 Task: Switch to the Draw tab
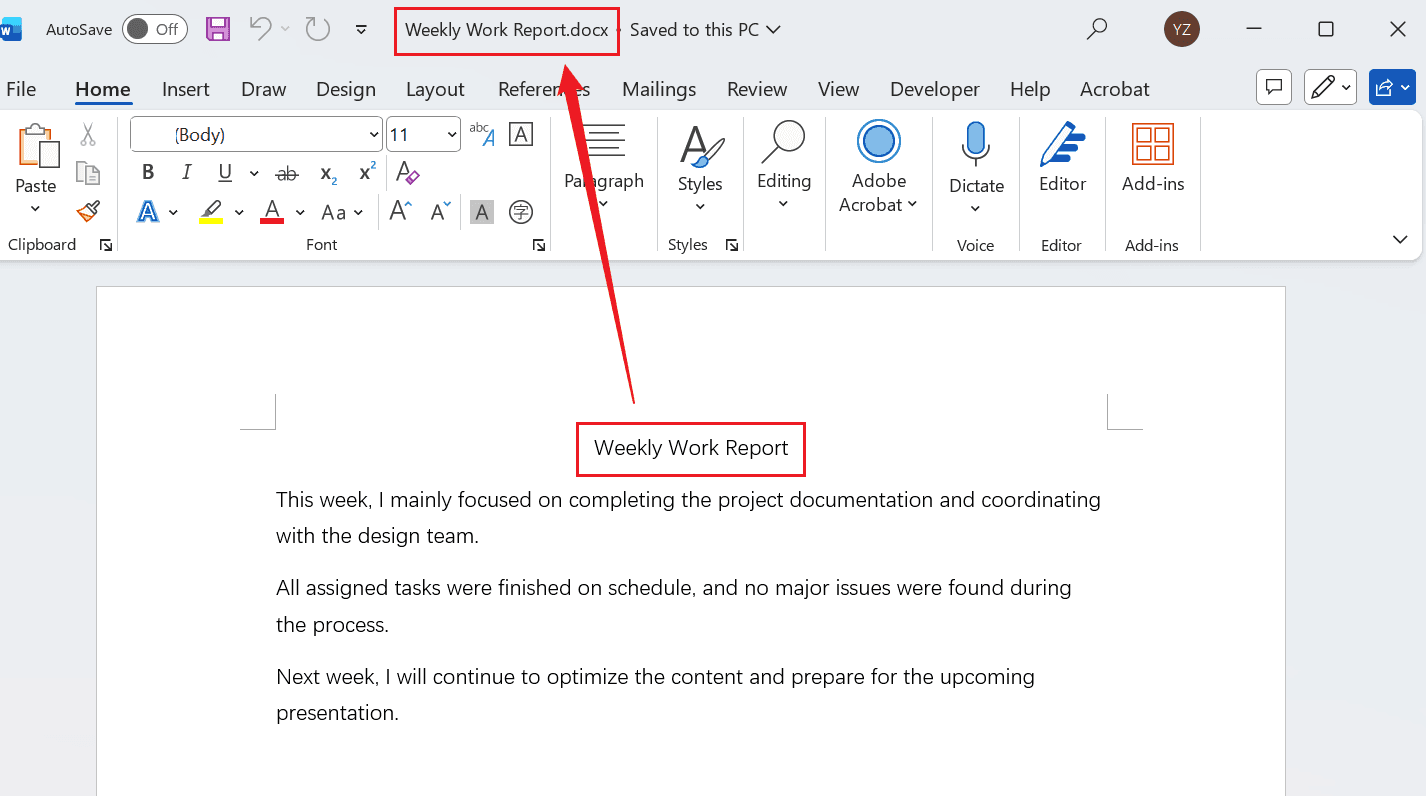coord(264,89)
